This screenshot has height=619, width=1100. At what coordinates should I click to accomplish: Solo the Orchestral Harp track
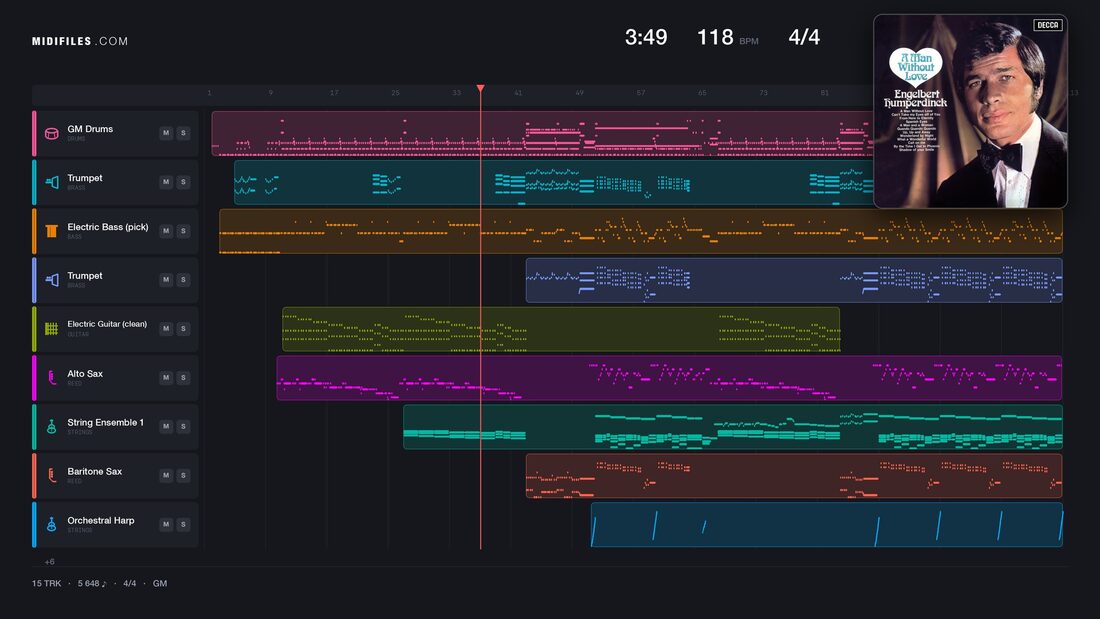(183, 524)
